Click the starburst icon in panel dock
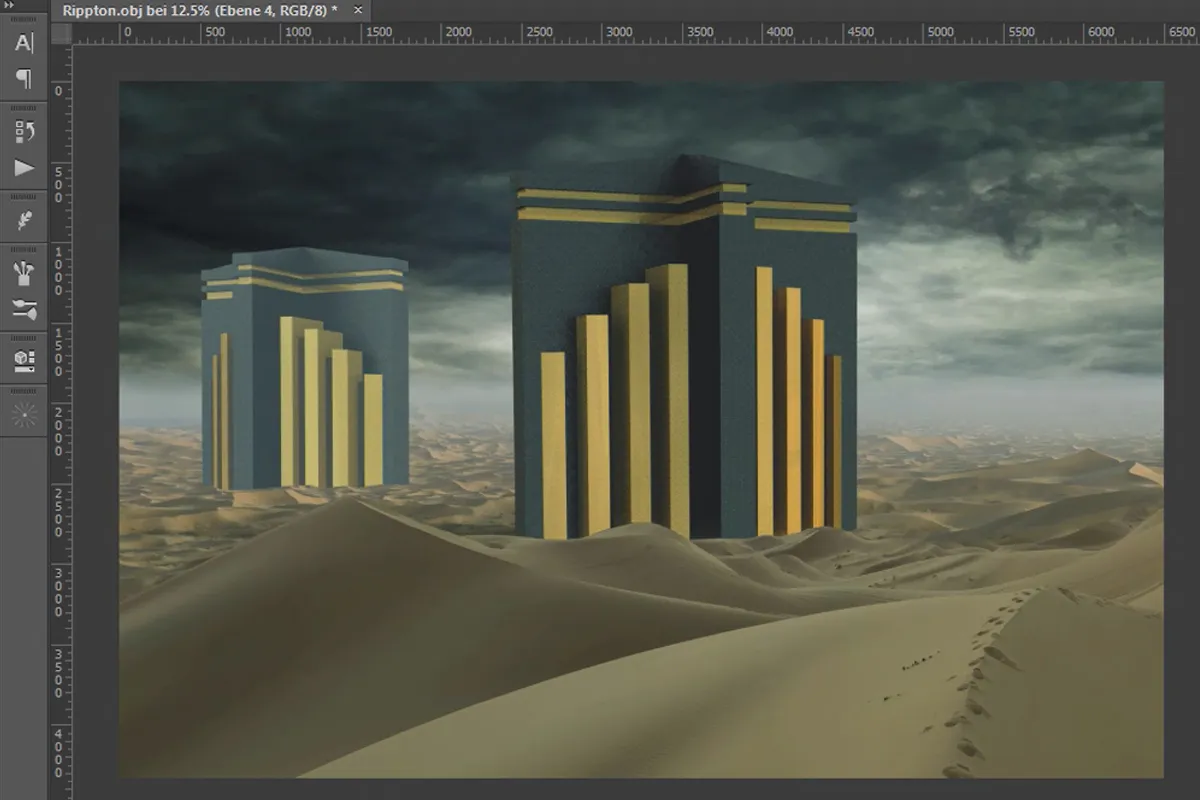 pyautogui.click(x=24, y=416)
